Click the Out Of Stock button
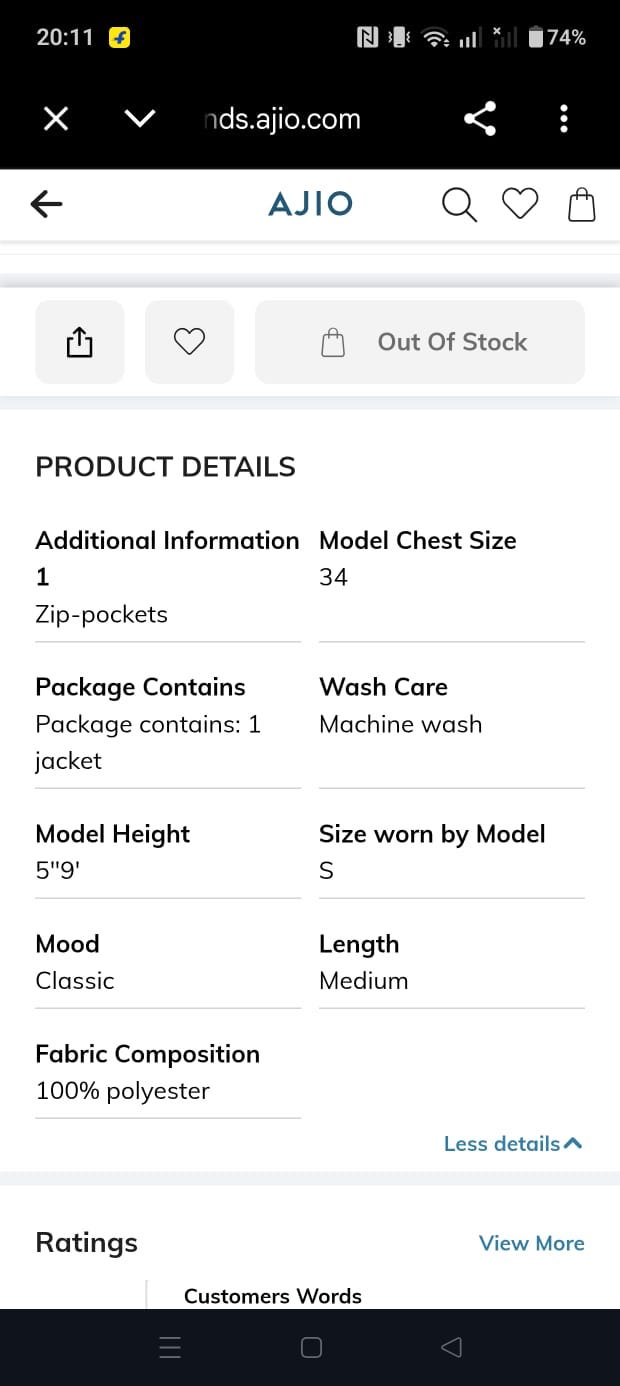 420,342
